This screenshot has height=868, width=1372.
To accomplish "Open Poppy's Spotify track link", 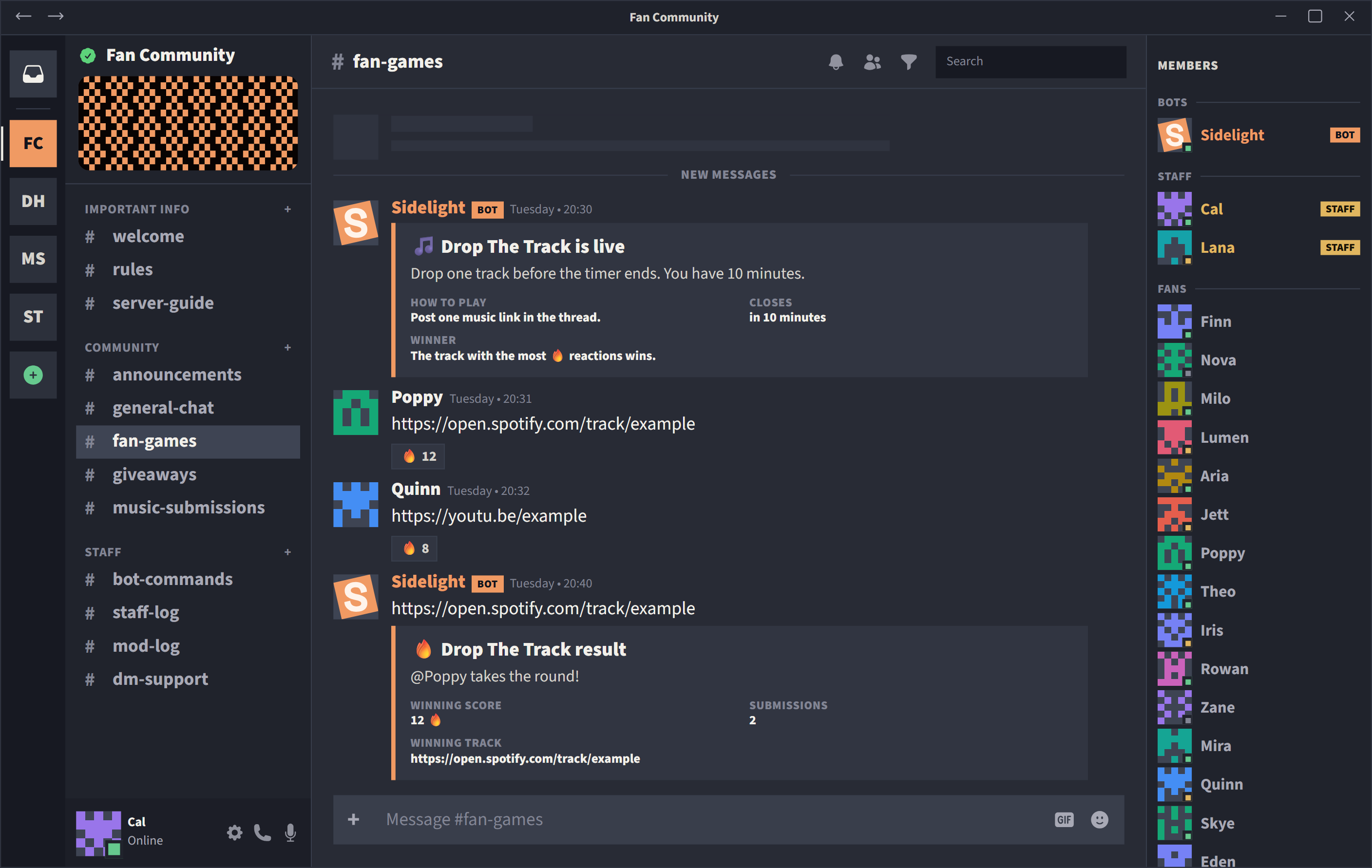I will (x=543, y=424).
